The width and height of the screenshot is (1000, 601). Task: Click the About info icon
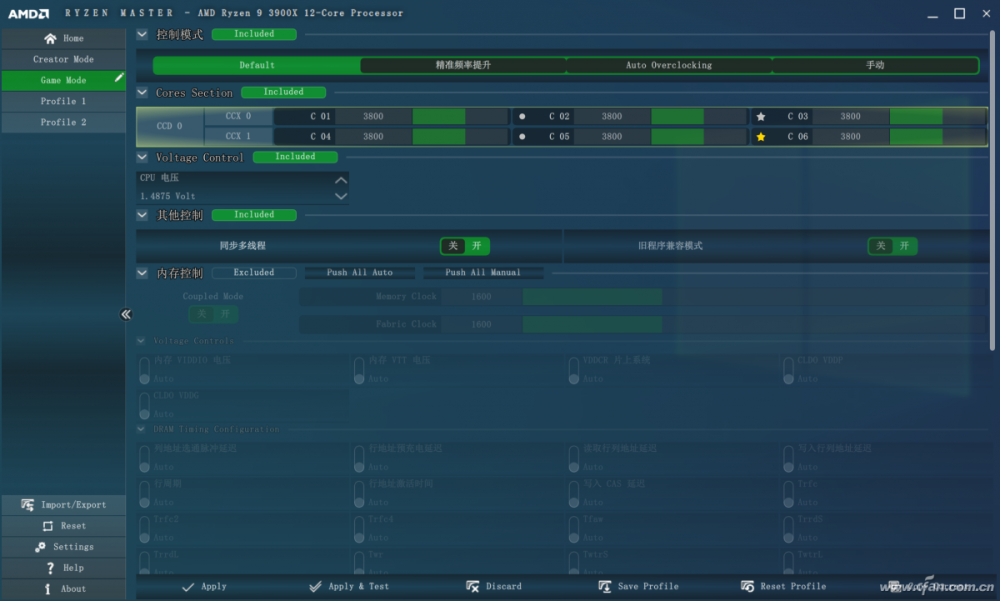tap(48, 589)
